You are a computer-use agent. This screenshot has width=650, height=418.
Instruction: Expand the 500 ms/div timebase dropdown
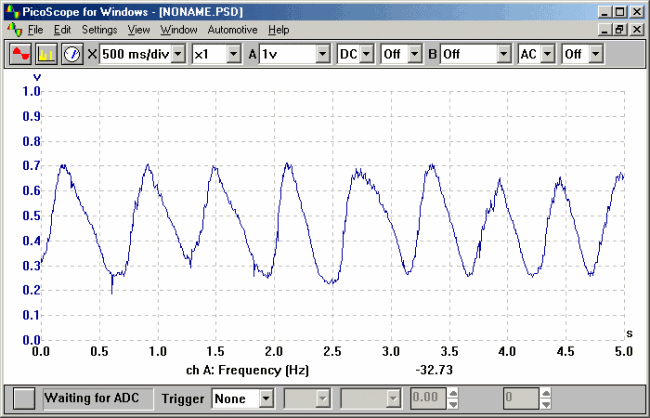pyautogui.click(x=178, y=54)
